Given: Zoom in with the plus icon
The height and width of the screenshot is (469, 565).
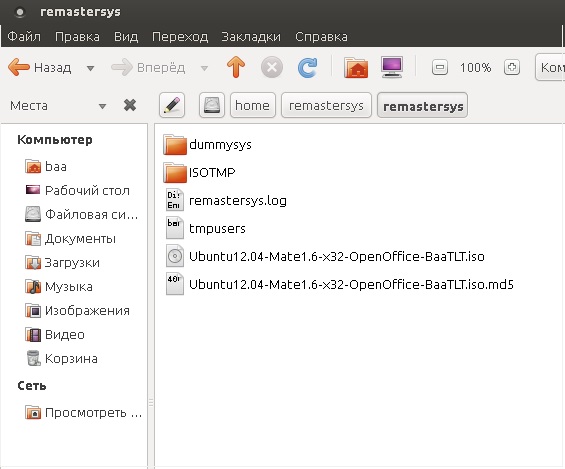Looking at the screenshot, I should click(512, 68).
